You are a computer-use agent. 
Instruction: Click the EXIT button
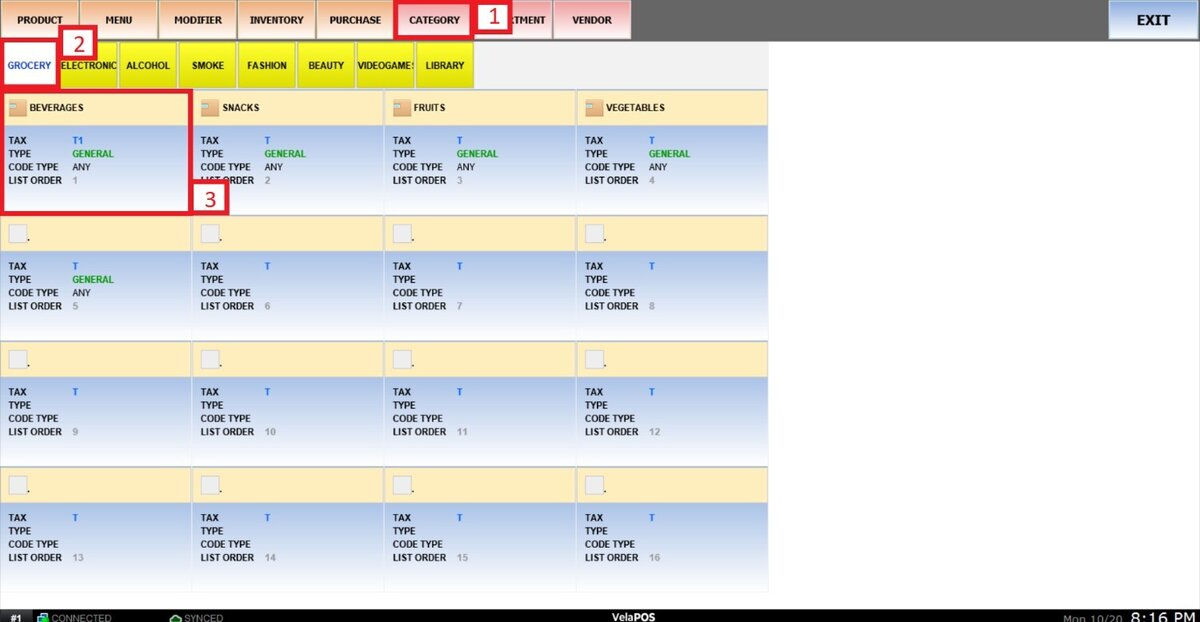(x=1153, y=20)
